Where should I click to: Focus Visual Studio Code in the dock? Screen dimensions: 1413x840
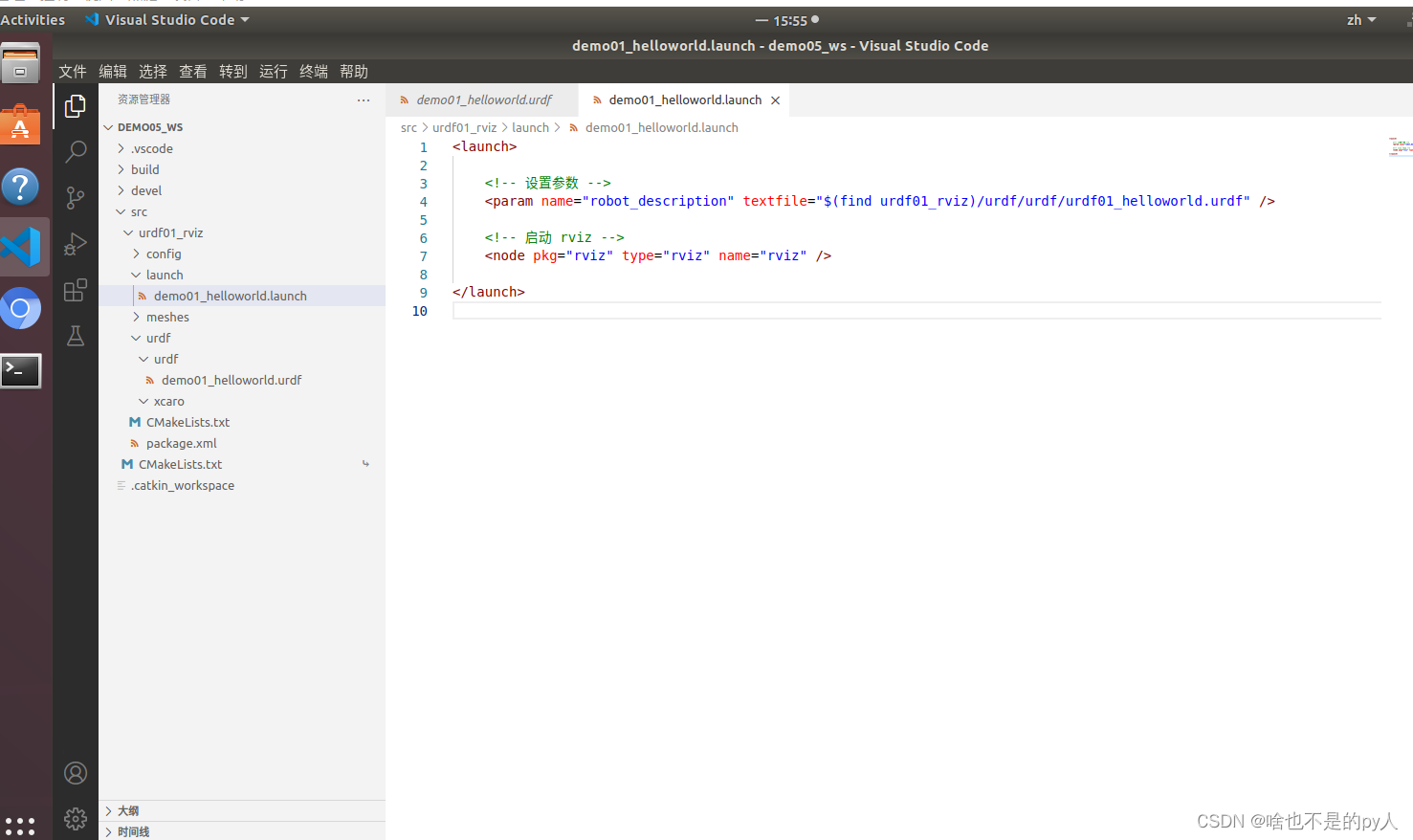pyautogui.click(x=21, y=247)
